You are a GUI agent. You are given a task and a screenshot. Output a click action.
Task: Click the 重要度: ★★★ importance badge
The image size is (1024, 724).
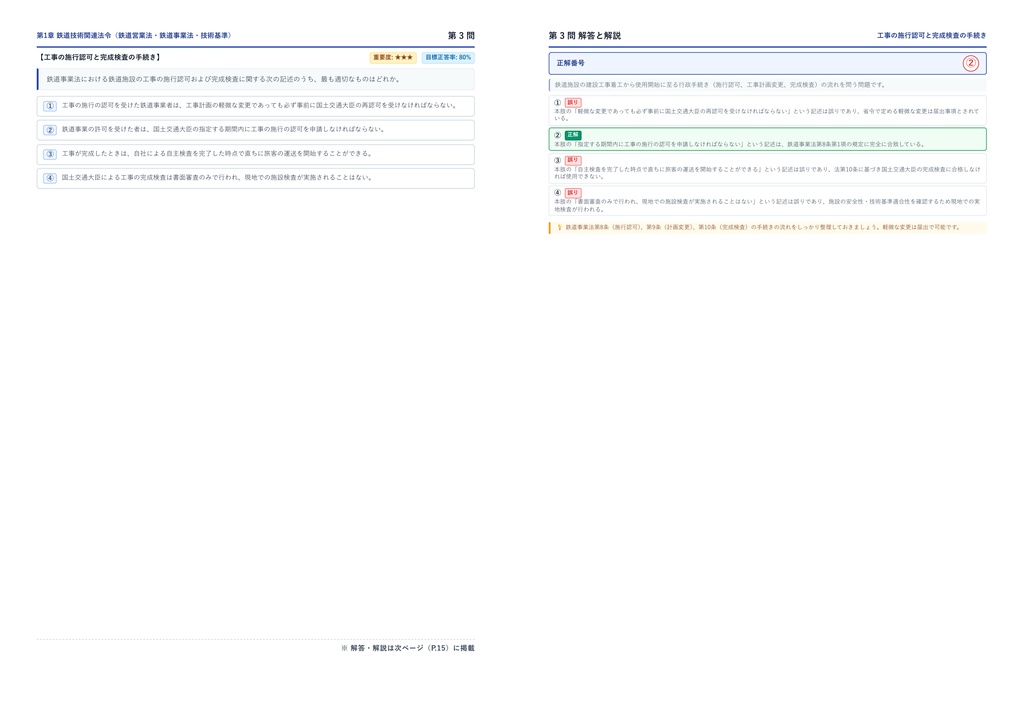pos(393,57)
